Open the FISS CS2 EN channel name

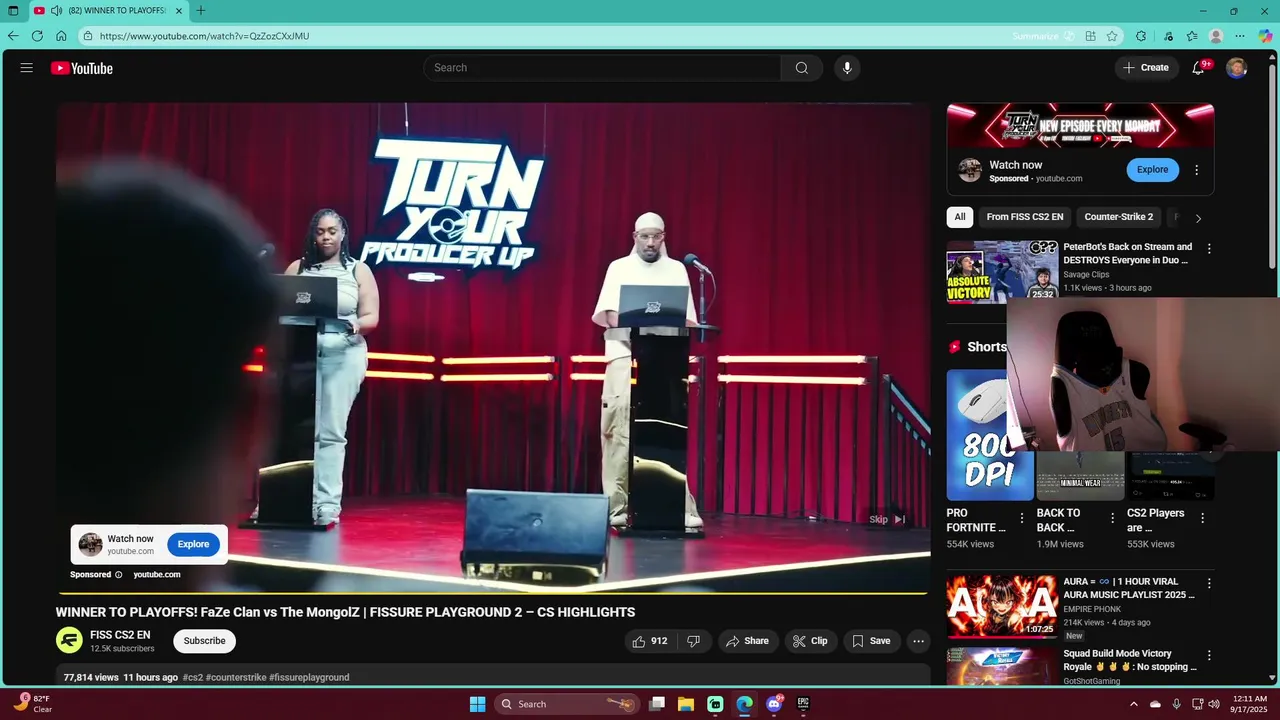coord(120,635)
